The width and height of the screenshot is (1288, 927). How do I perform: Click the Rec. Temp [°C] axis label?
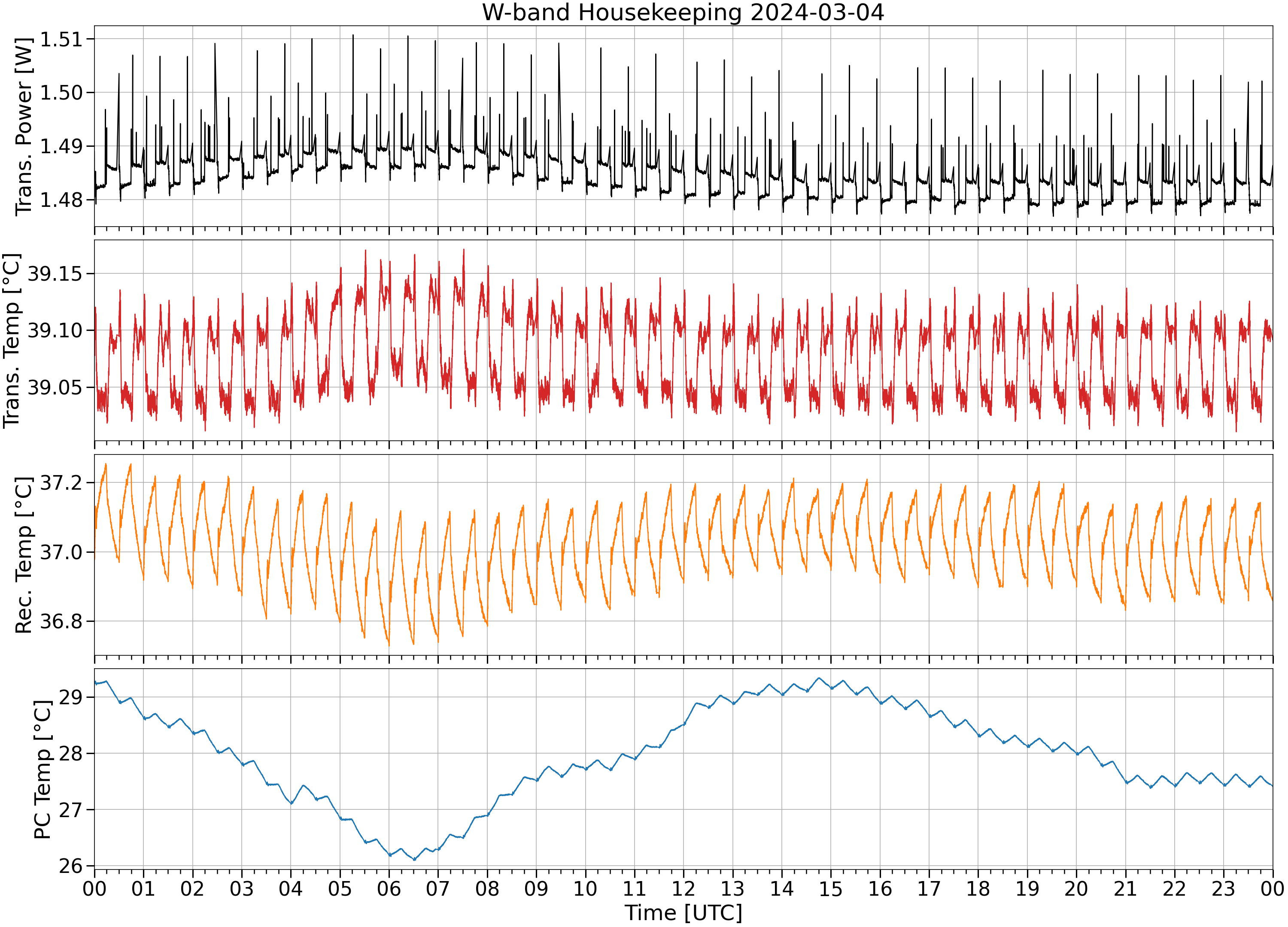coord(24,555)
